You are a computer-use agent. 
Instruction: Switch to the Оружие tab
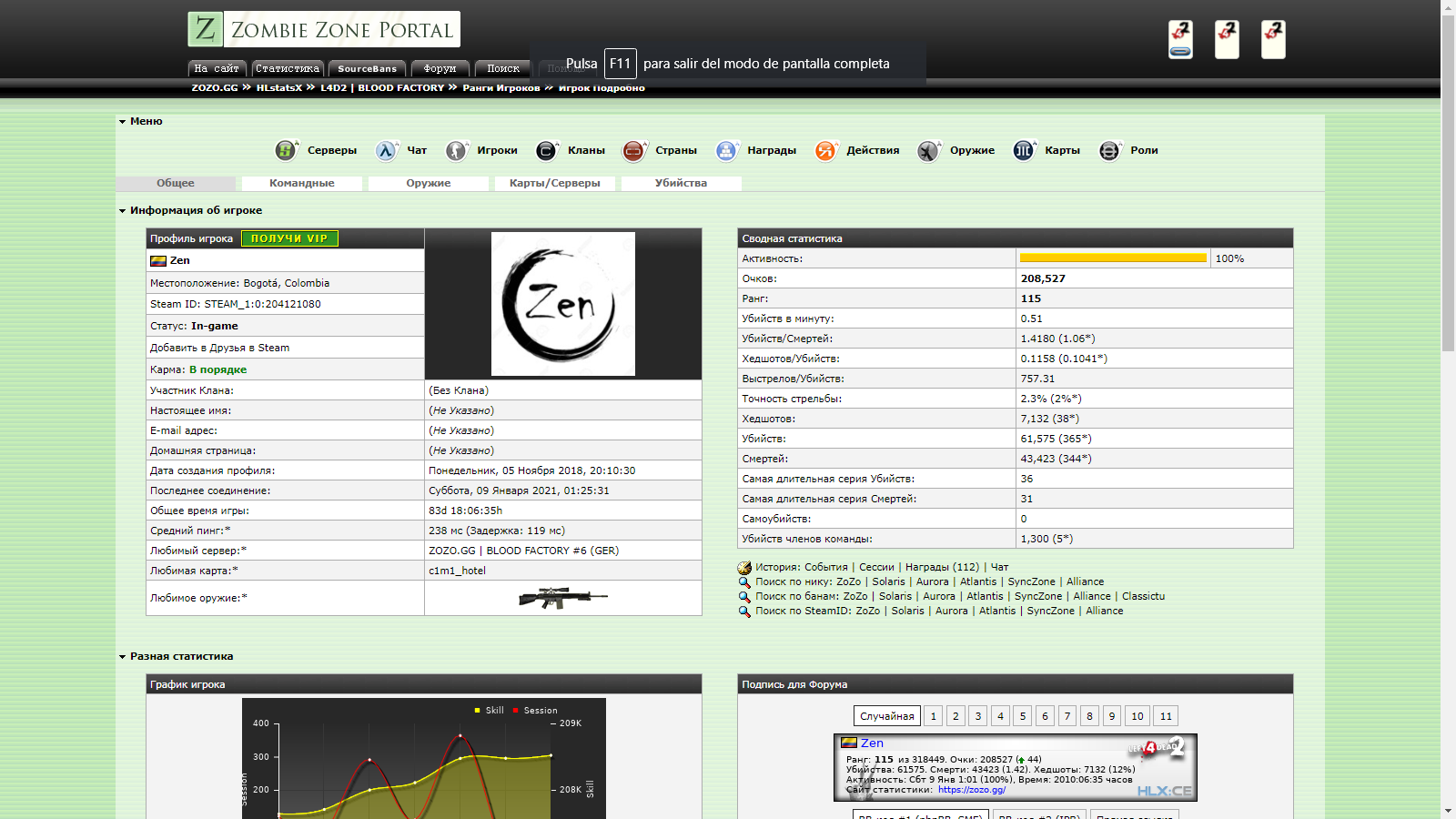pyautogui.click(x=429, y=183)
